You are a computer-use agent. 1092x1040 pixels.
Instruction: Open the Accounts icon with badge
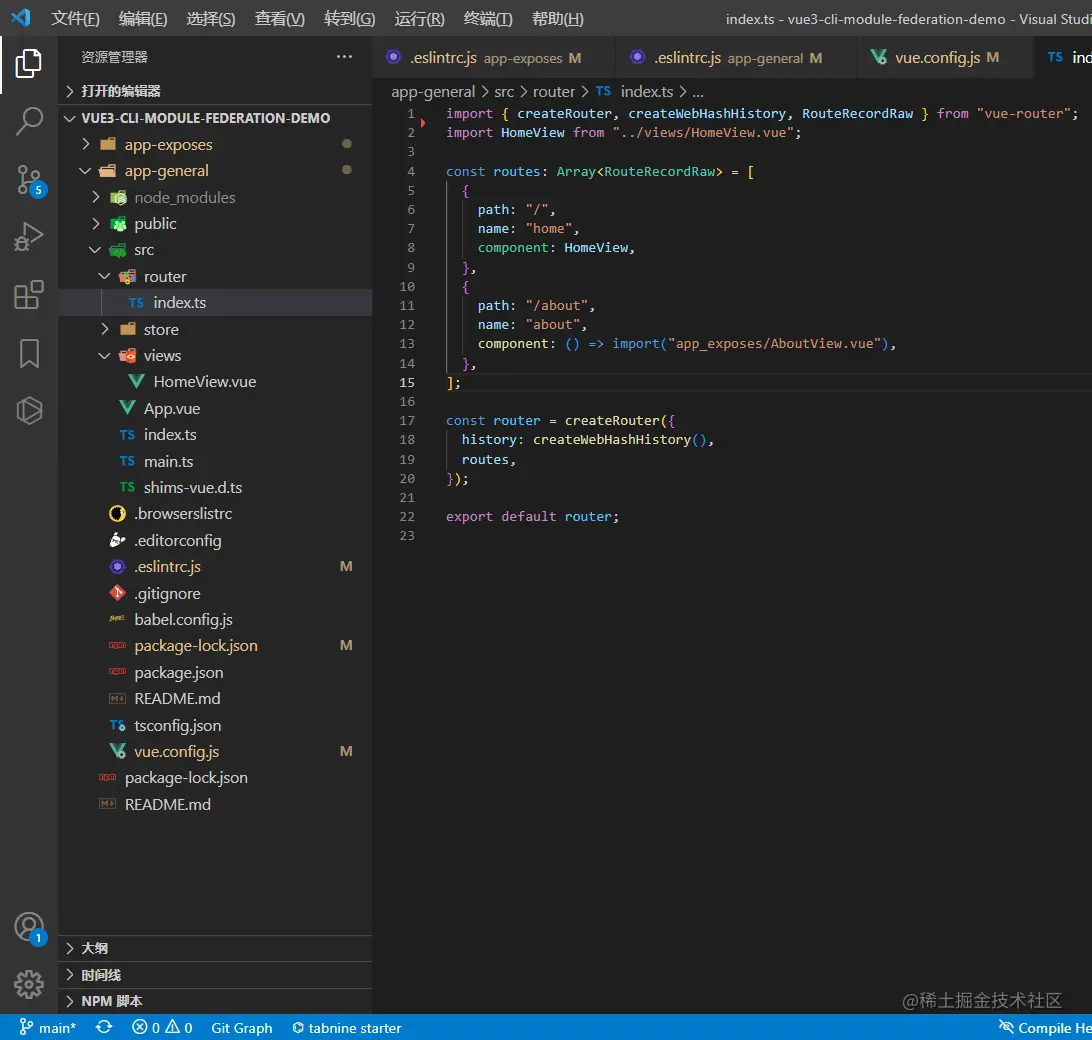click(29, 929)
